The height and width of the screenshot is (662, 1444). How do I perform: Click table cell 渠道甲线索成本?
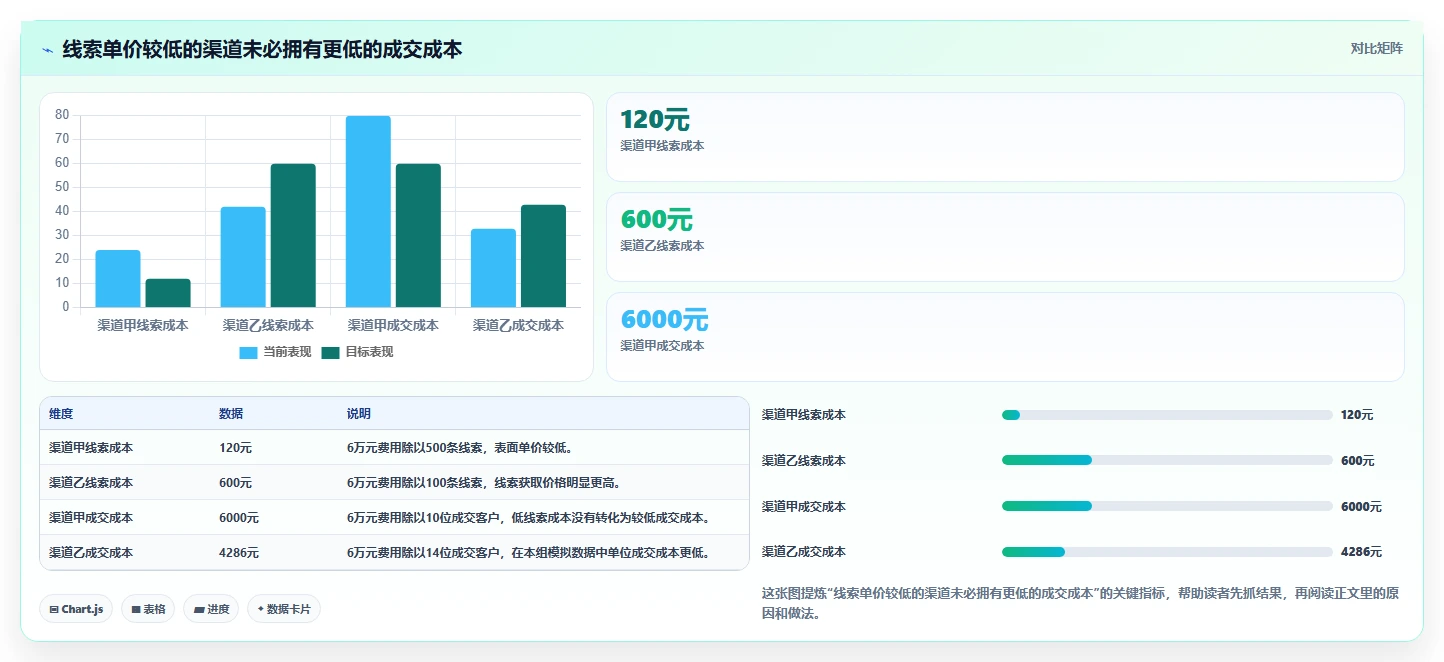coord(91,448)
